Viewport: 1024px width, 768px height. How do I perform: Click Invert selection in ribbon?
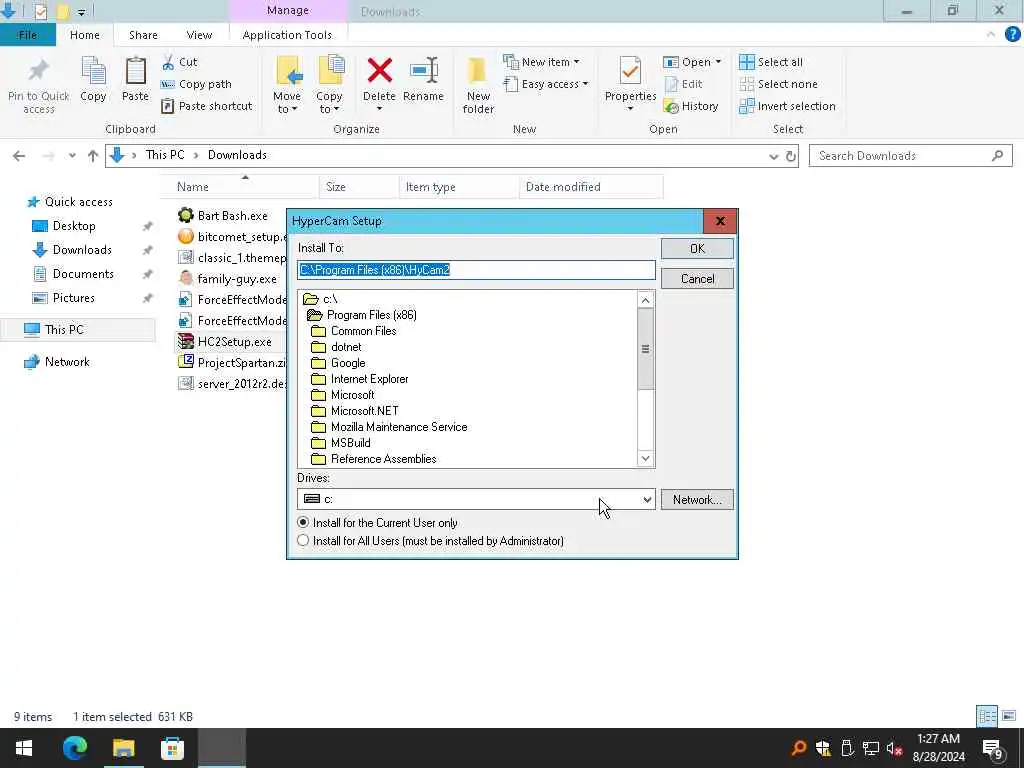pos(787,106)
